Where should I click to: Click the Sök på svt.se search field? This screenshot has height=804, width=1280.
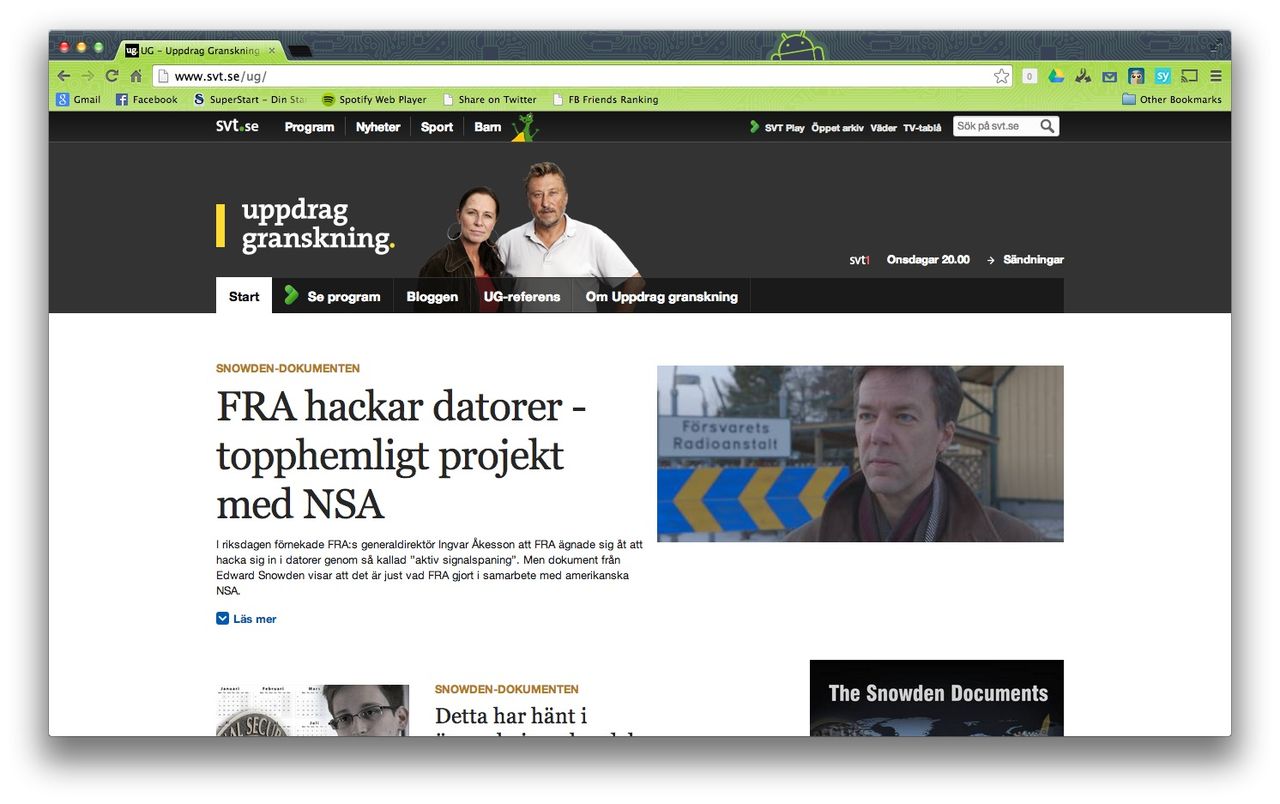[x=994, y=126]
